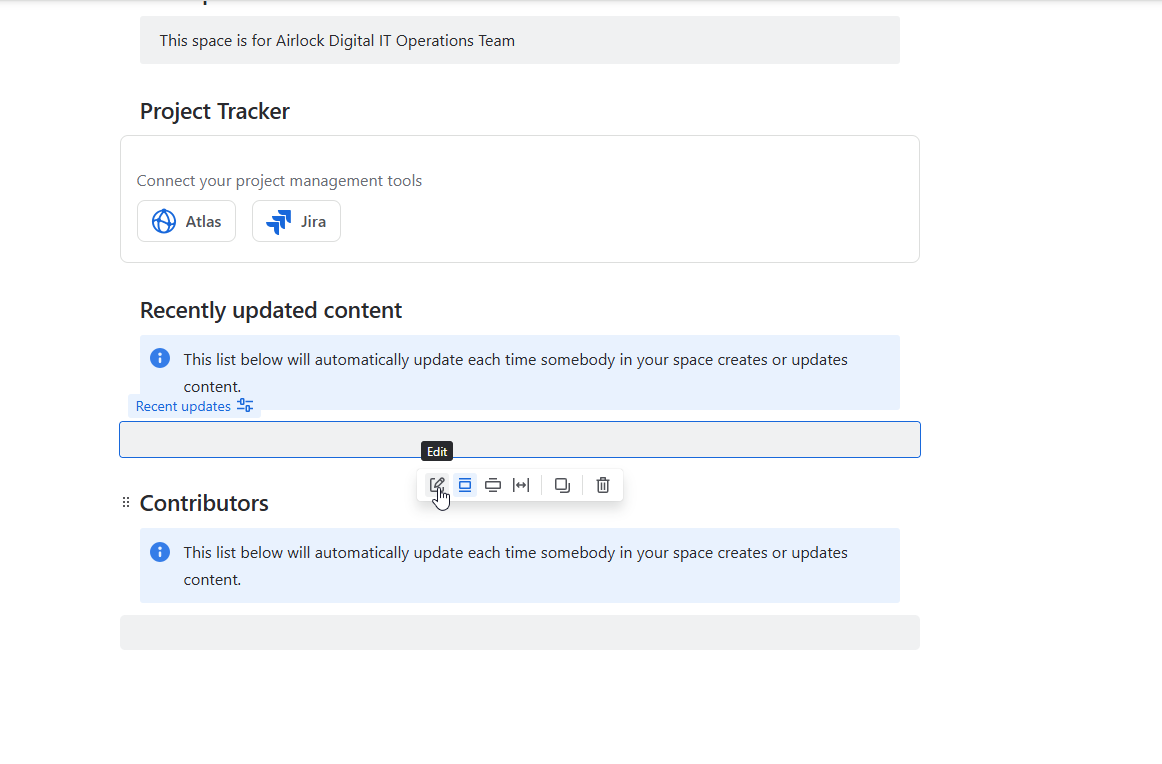Place cursor in Recently updated content heading
Screen dimensions: 1162x764
tap(271, 310)
